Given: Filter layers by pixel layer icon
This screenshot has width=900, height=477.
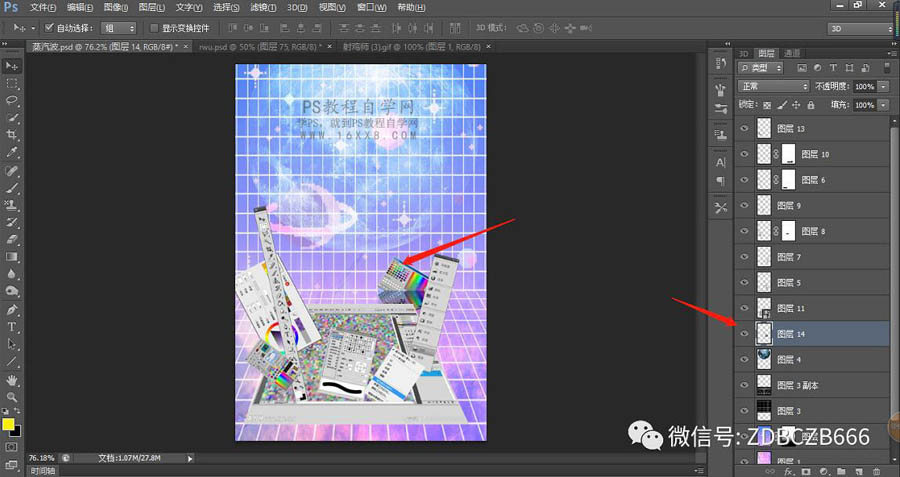Looking at the screenshot, I should pos(802,68).
